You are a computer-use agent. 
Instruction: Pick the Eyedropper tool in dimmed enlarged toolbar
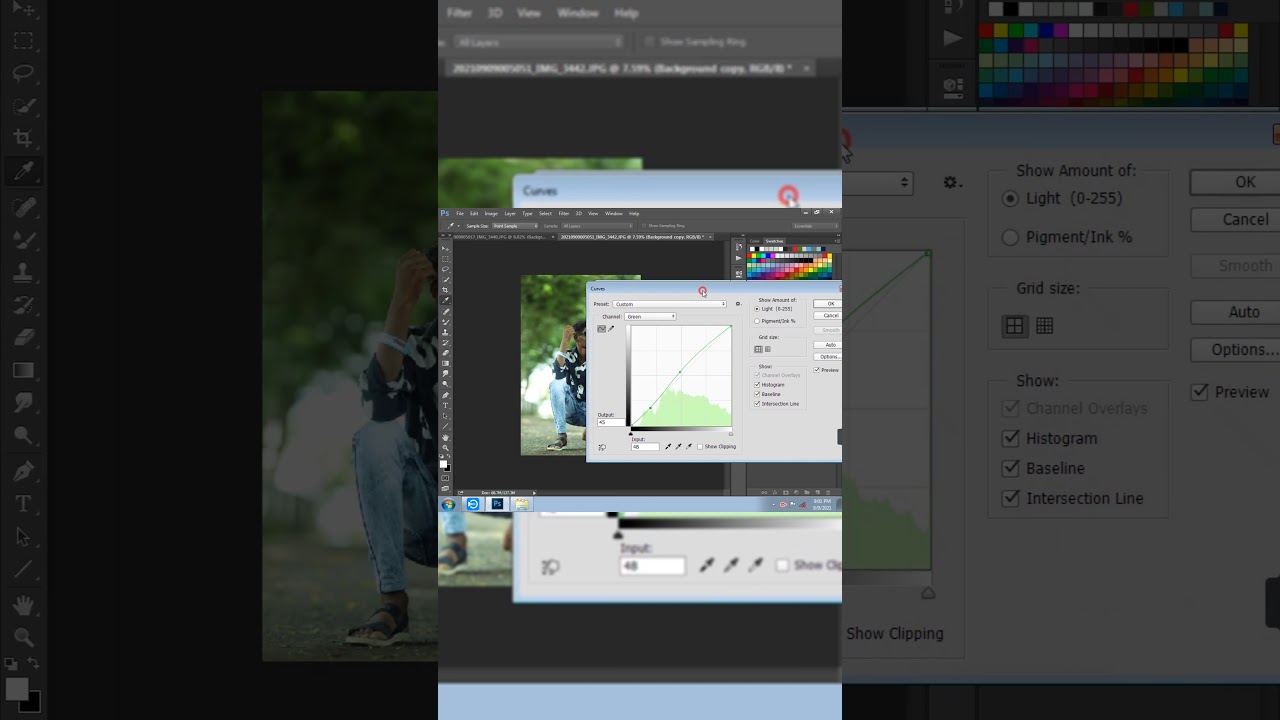pyautogui.click(x=23, y=171)
